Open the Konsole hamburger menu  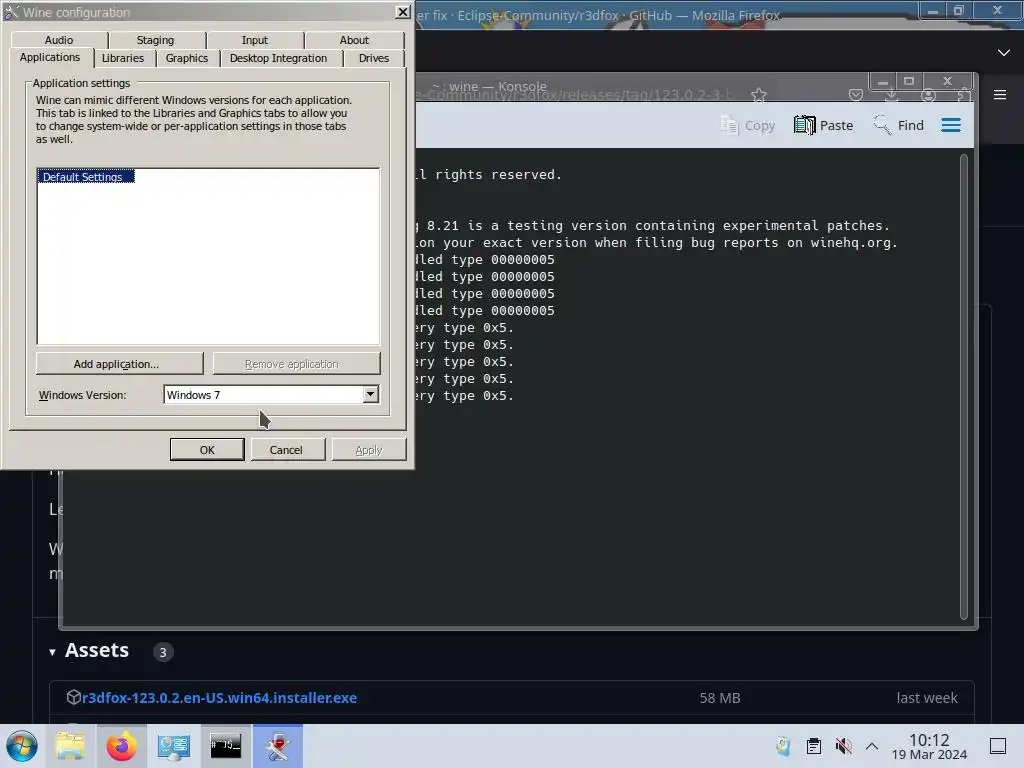(951, 125)
